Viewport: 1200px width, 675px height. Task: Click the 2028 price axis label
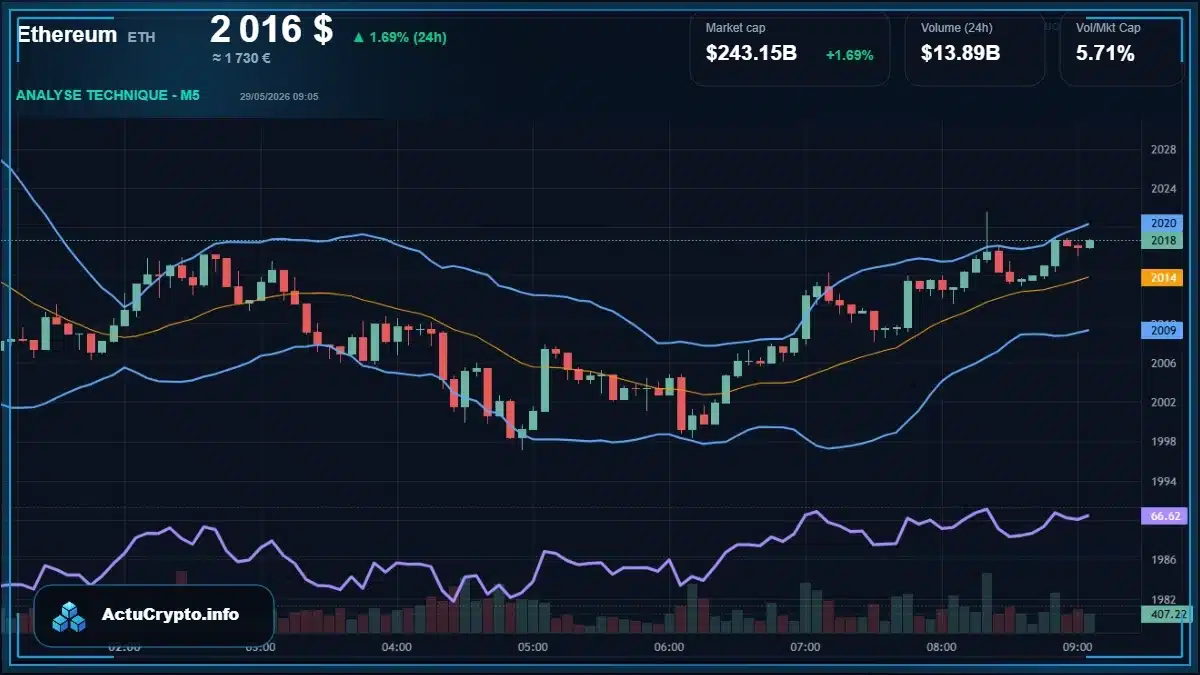click(x=1163, y=150)
